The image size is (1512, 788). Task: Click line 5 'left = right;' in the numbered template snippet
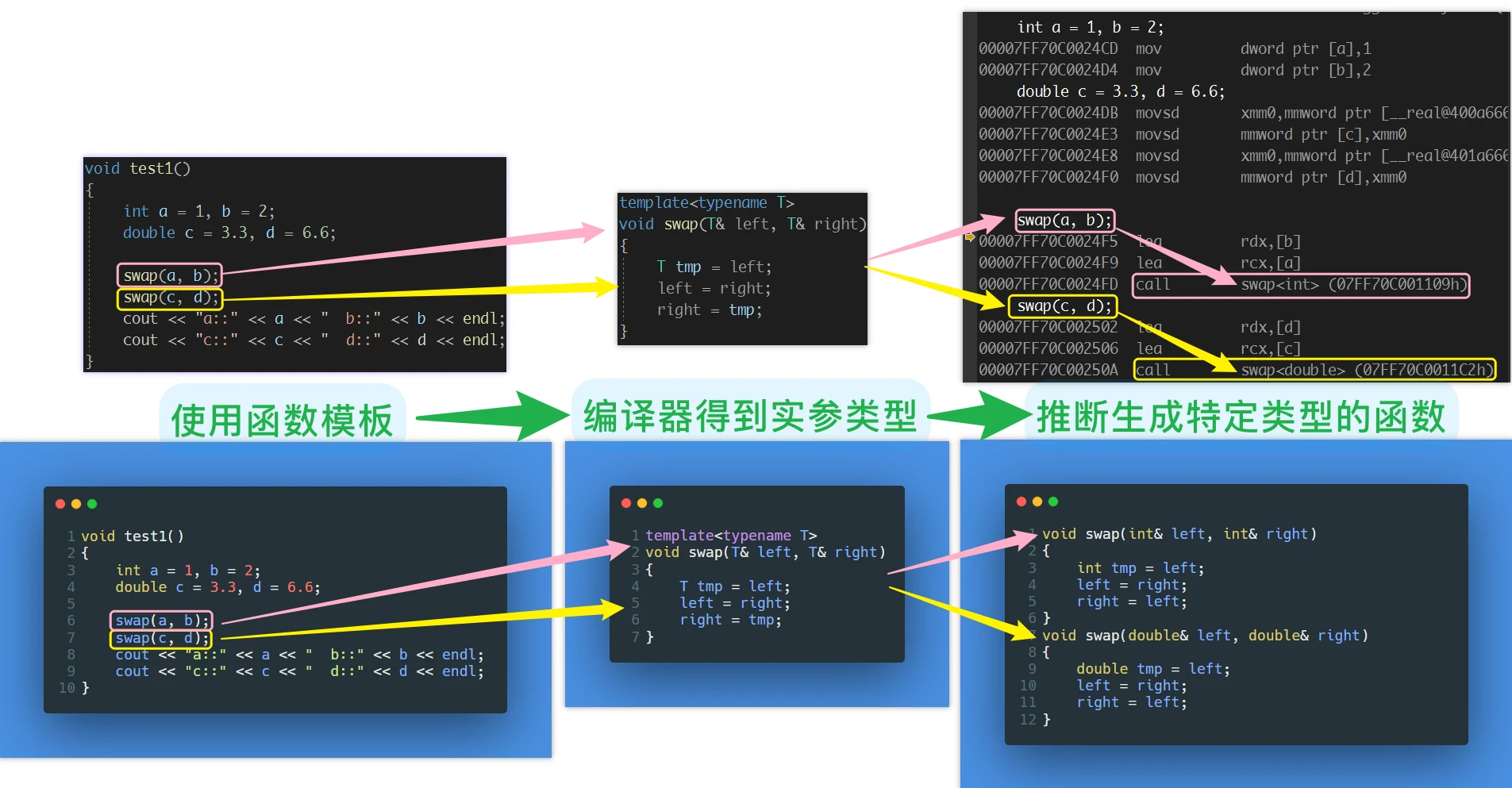(735, 603)
